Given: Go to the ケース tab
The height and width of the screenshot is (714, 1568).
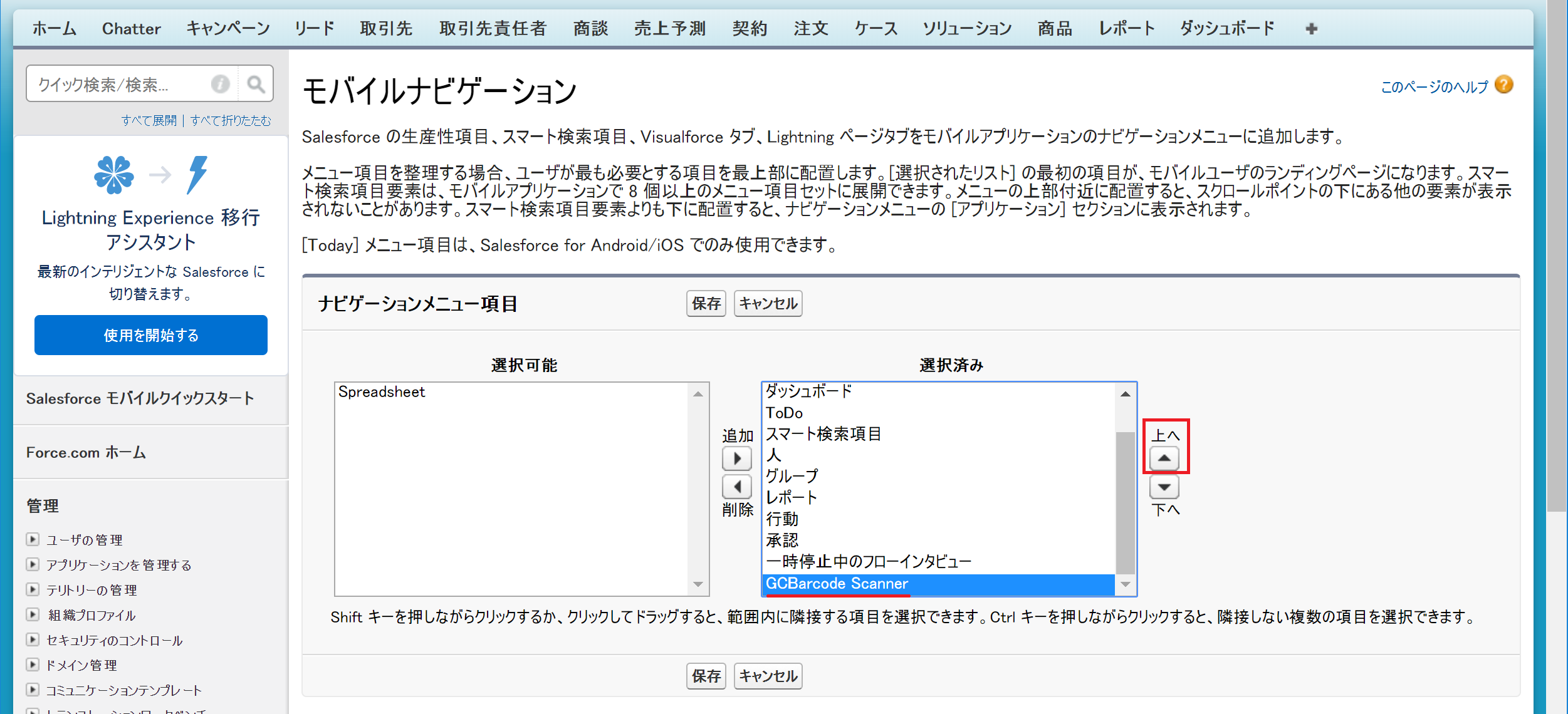Looking at the screenshot, I should 876,29.
